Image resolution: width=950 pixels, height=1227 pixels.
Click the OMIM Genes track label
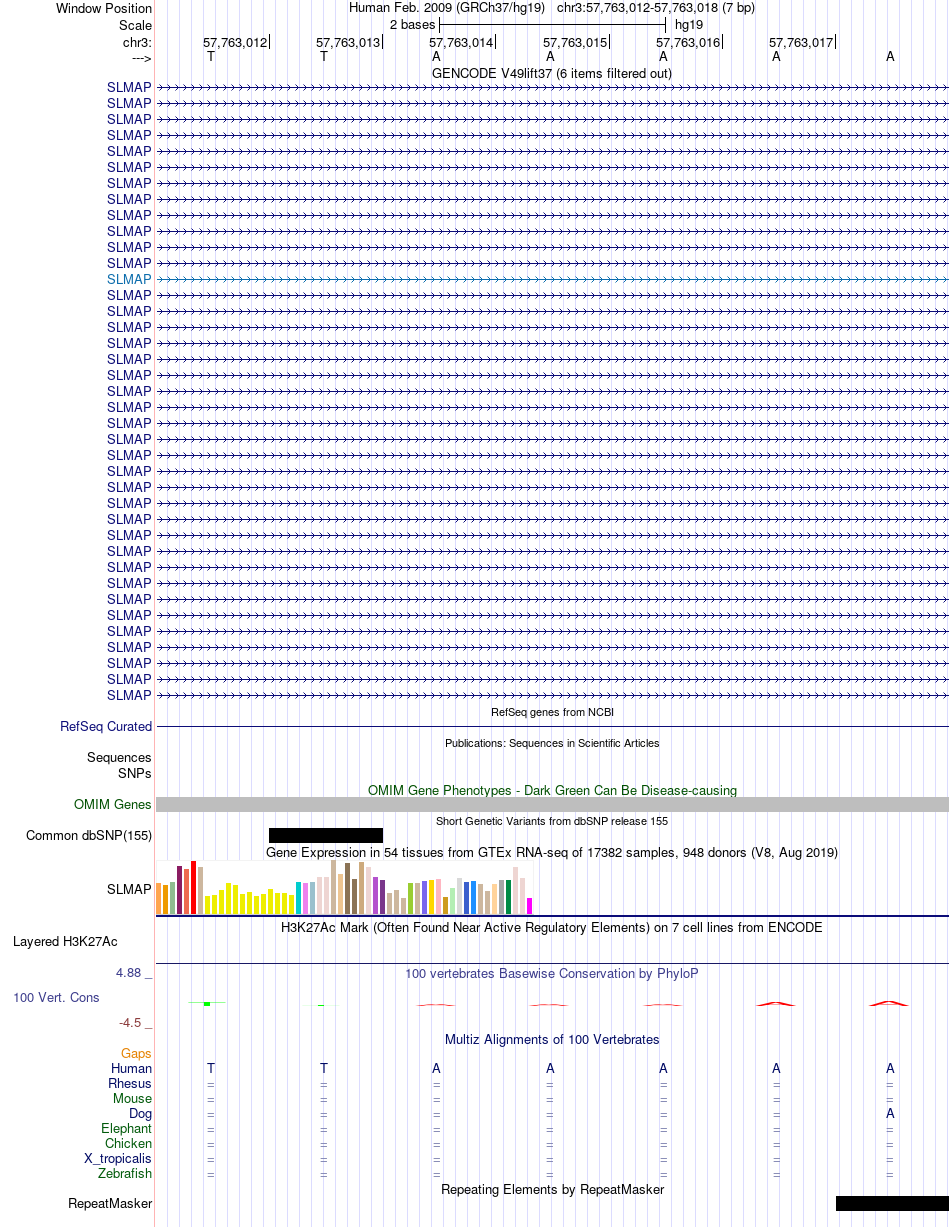(113, 805)
